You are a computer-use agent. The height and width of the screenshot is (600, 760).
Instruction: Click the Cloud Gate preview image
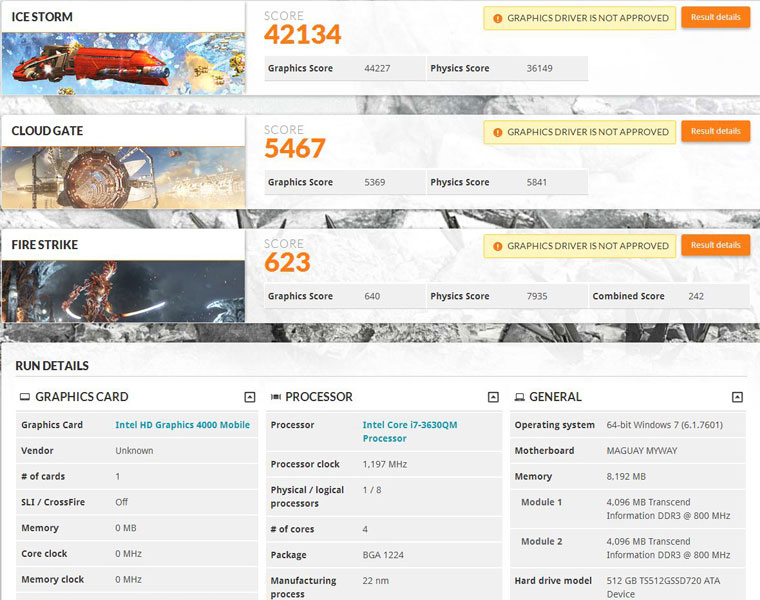point(123,177)
